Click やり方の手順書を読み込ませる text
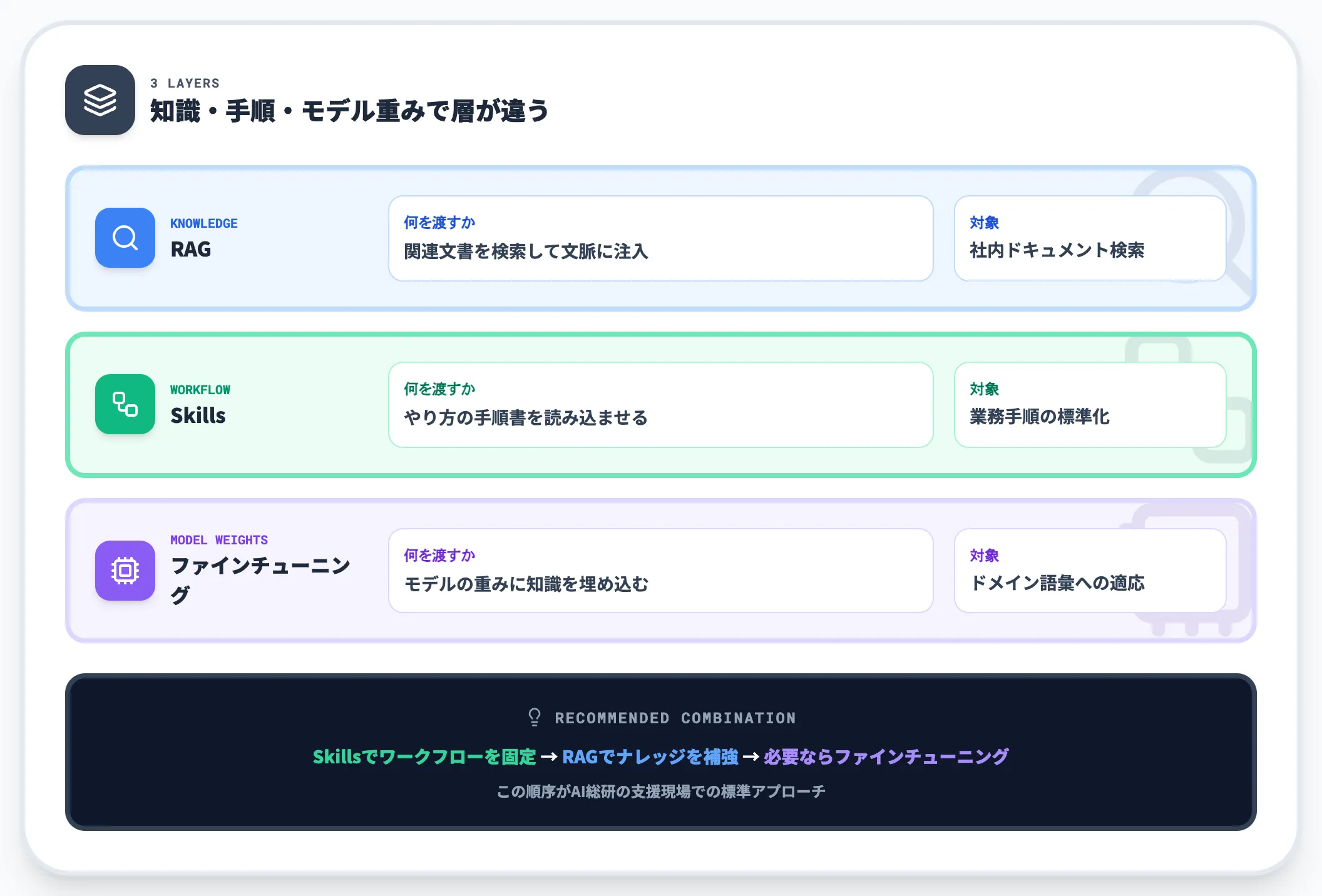The image size is (1322, 896). click(x=526, y=417)
